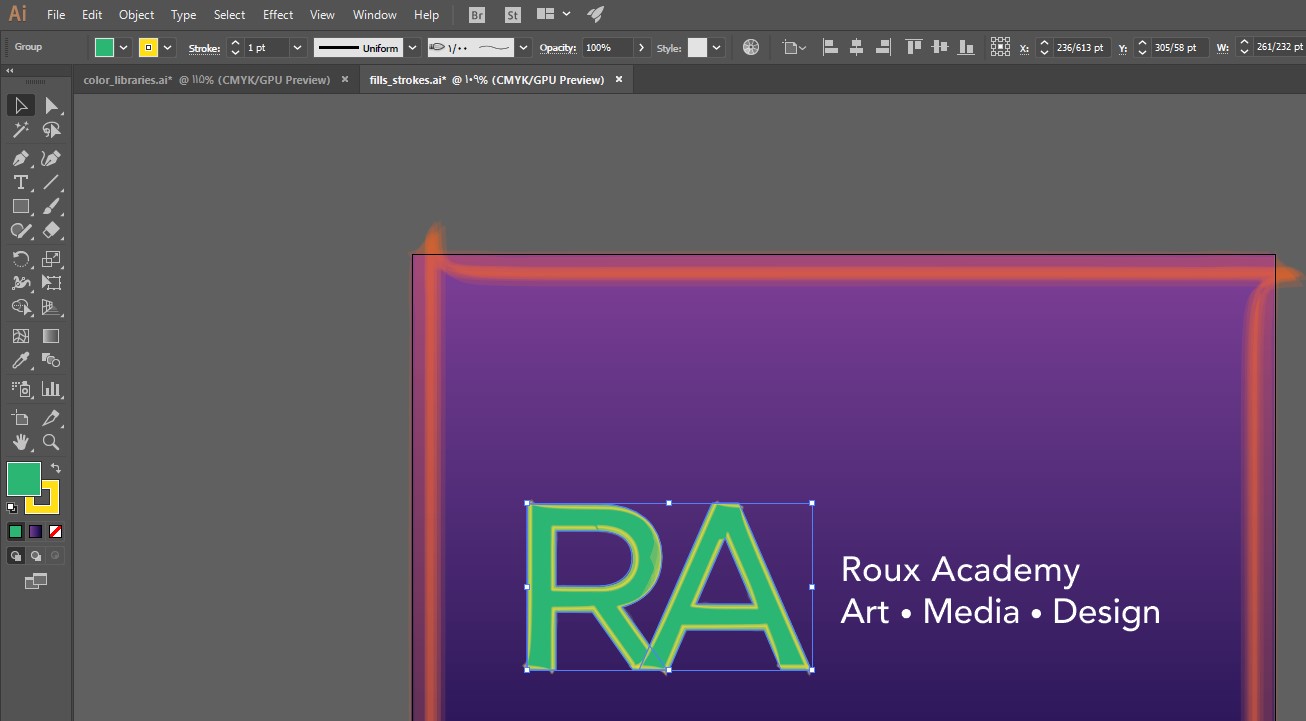
Task: Click the X position input field
Action: 1082,47
